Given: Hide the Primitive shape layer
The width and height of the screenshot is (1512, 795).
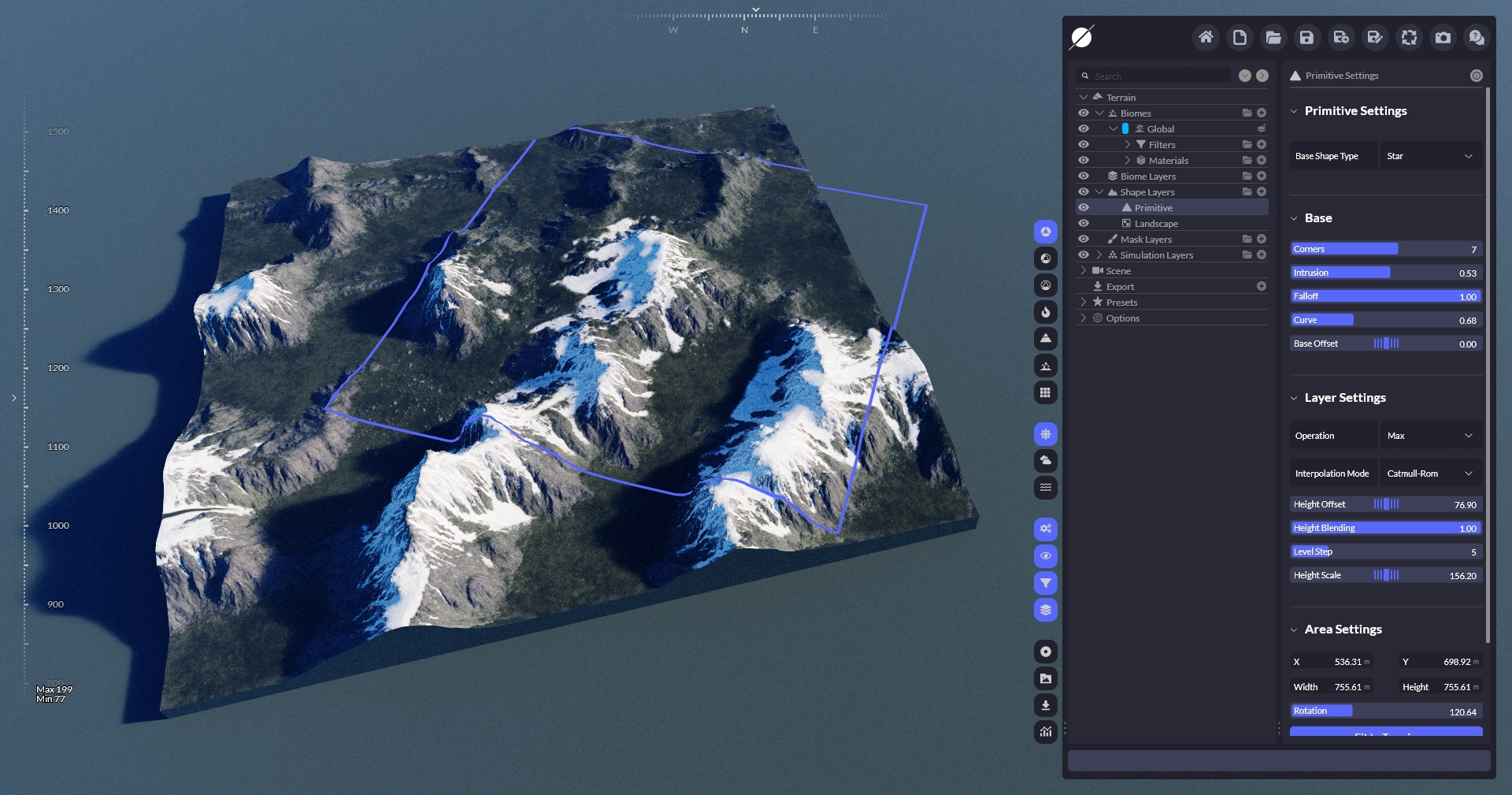Looking at the screenshot, I should click(1084, 208).
